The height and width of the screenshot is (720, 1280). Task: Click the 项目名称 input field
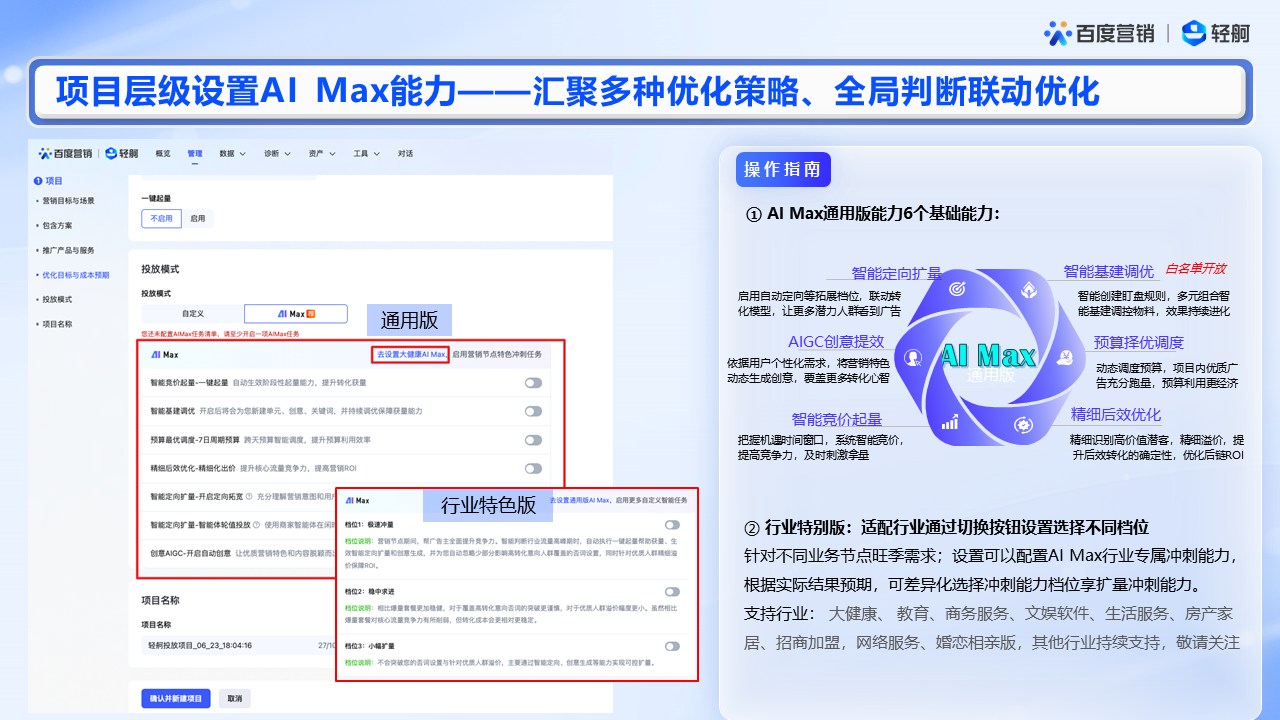[x=238, y=645]
